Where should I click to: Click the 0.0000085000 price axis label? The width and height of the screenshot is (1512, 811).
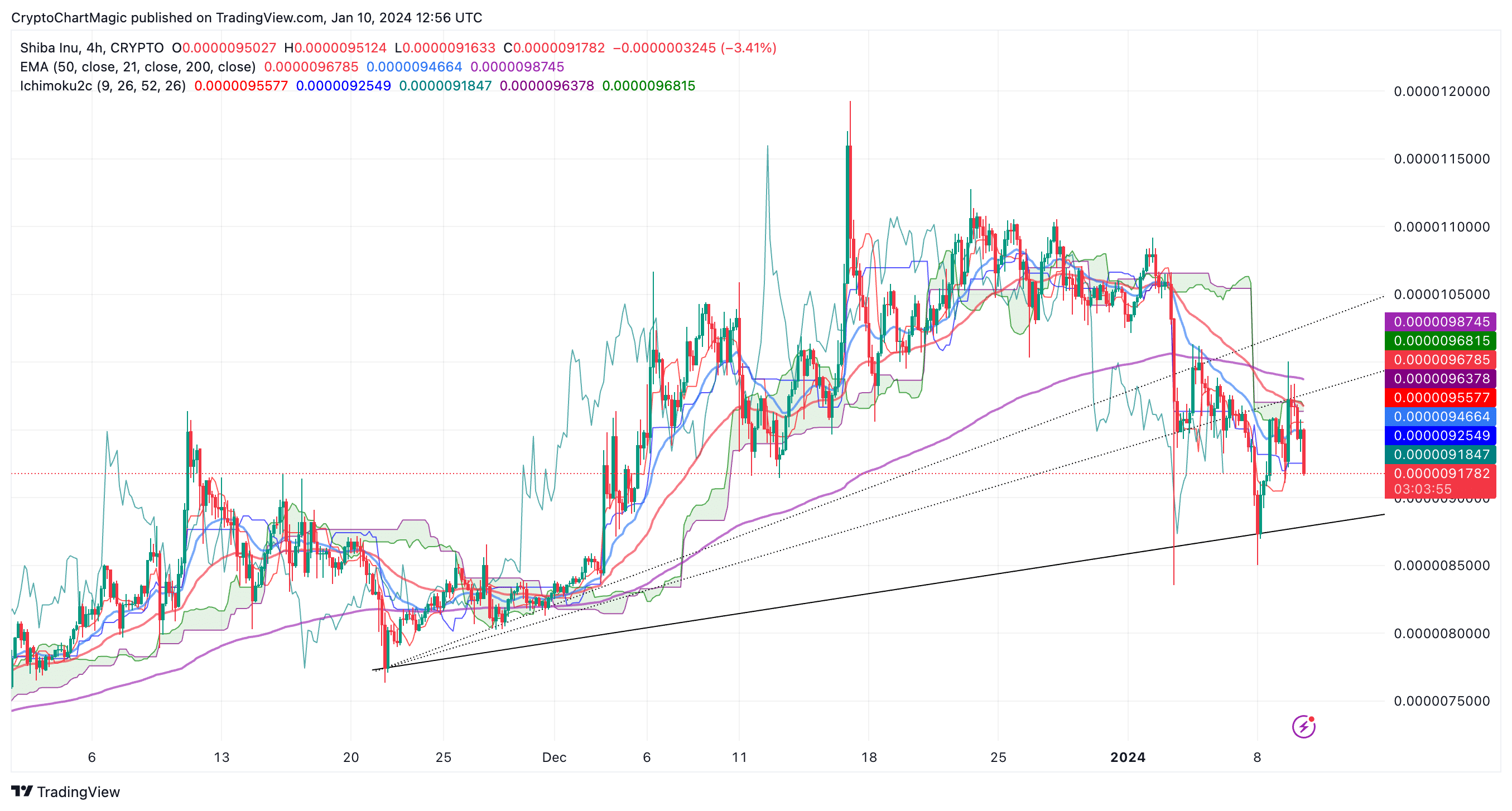point(1442,566)
